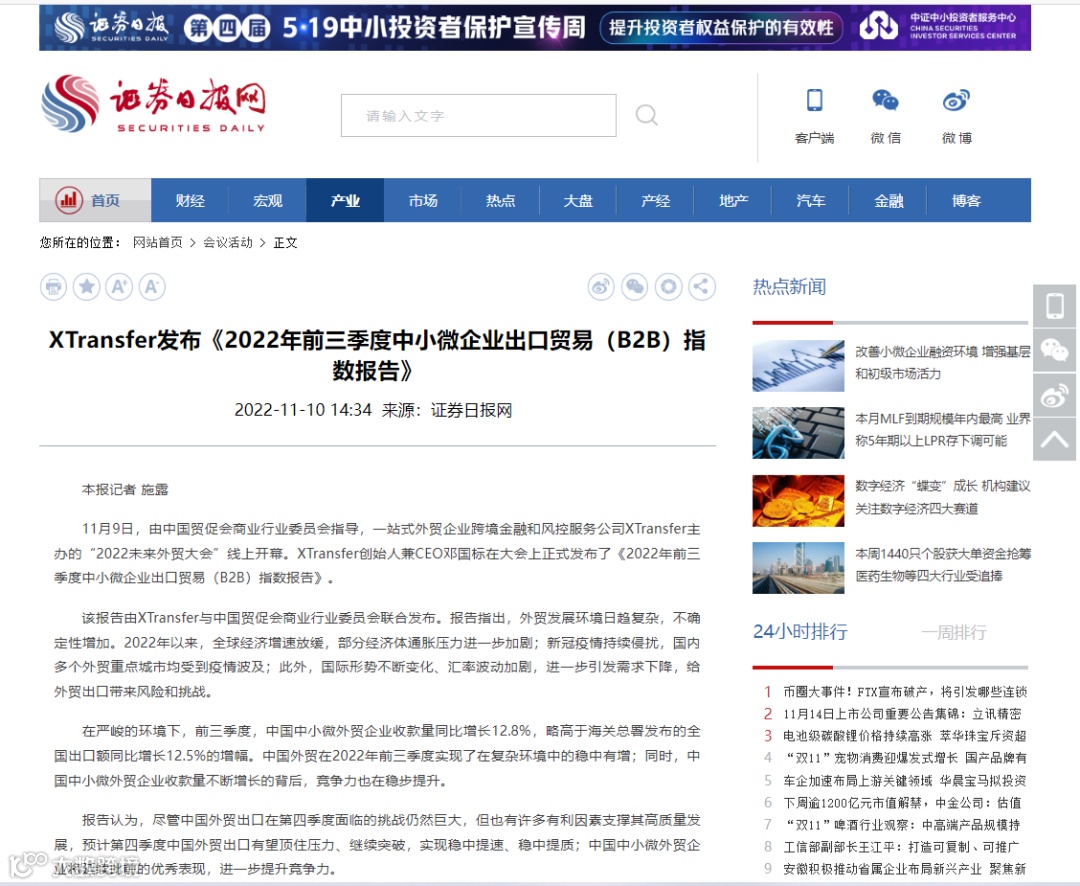Open headline 数字经济"蝶变"成长

(x=942, y=497)
